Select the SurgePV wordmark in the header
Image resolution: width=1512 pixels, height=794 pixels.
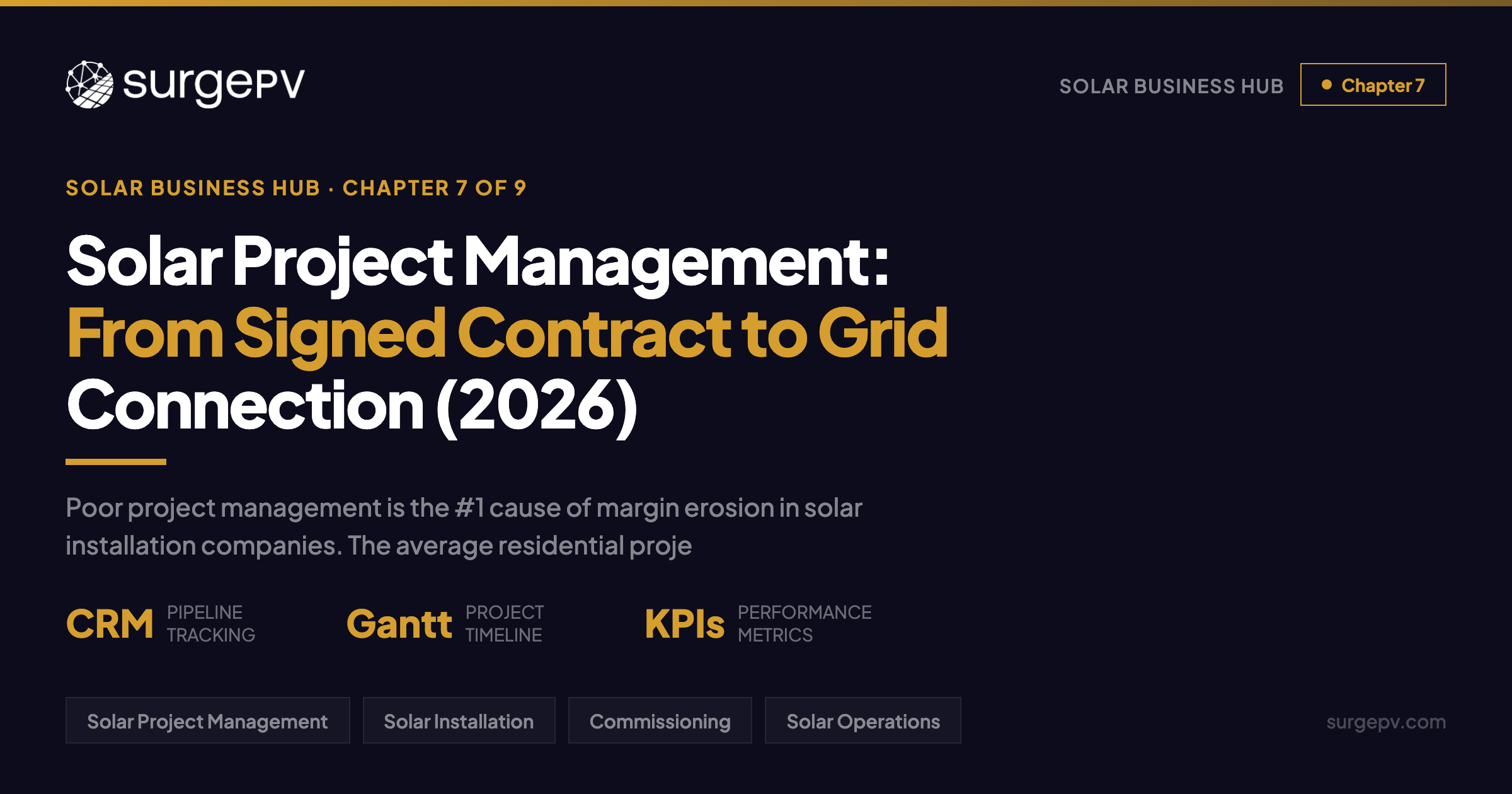point(212,84)
